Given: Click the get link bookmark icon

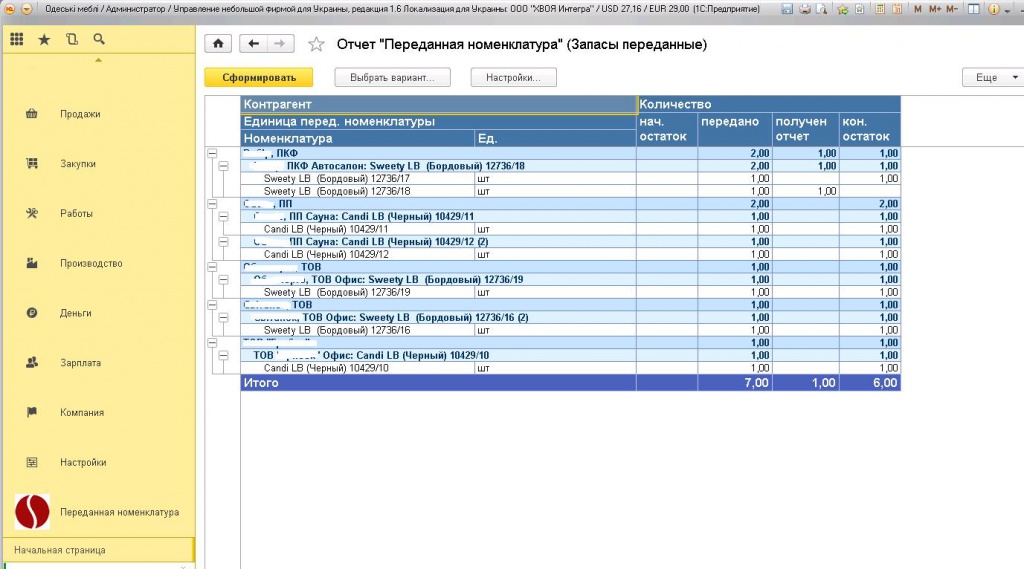Looking at the screenshot, I should click(859, 9).
